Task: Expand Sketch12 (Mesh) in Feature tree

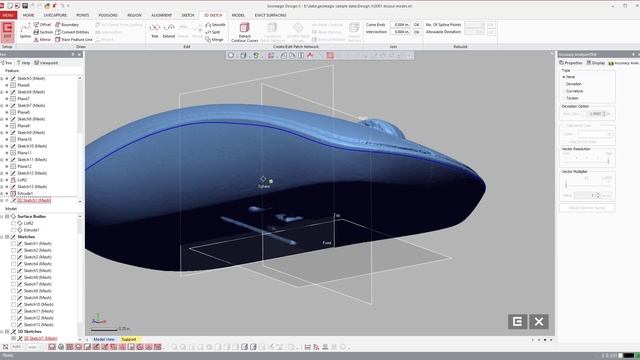Action: point(2,173)
